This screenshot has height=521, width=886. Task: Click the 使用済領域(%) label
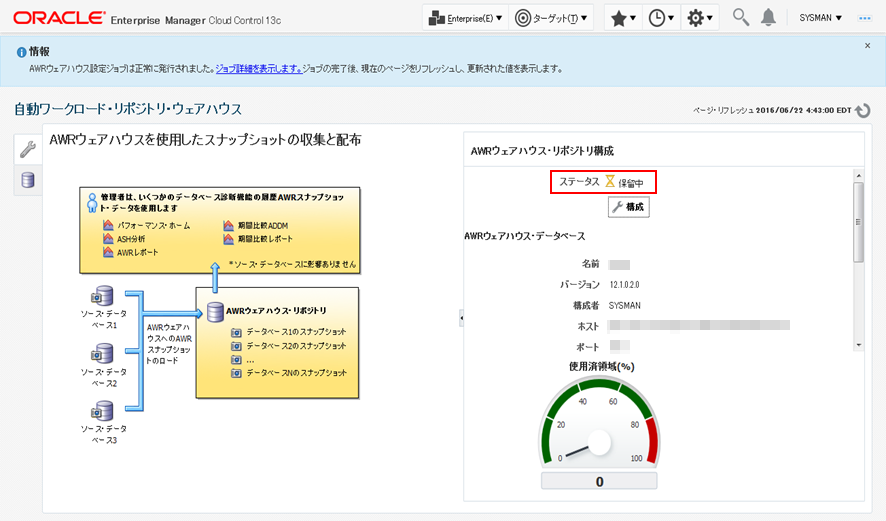pyautogui.click(x=601, y=367)
